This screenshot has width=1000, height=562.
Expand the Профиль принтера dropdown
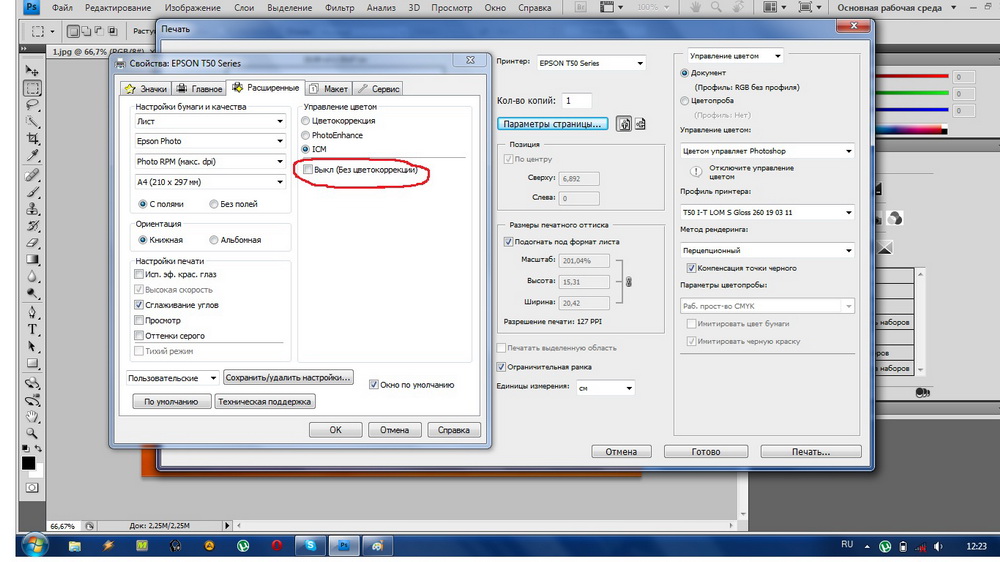(848, 212)
